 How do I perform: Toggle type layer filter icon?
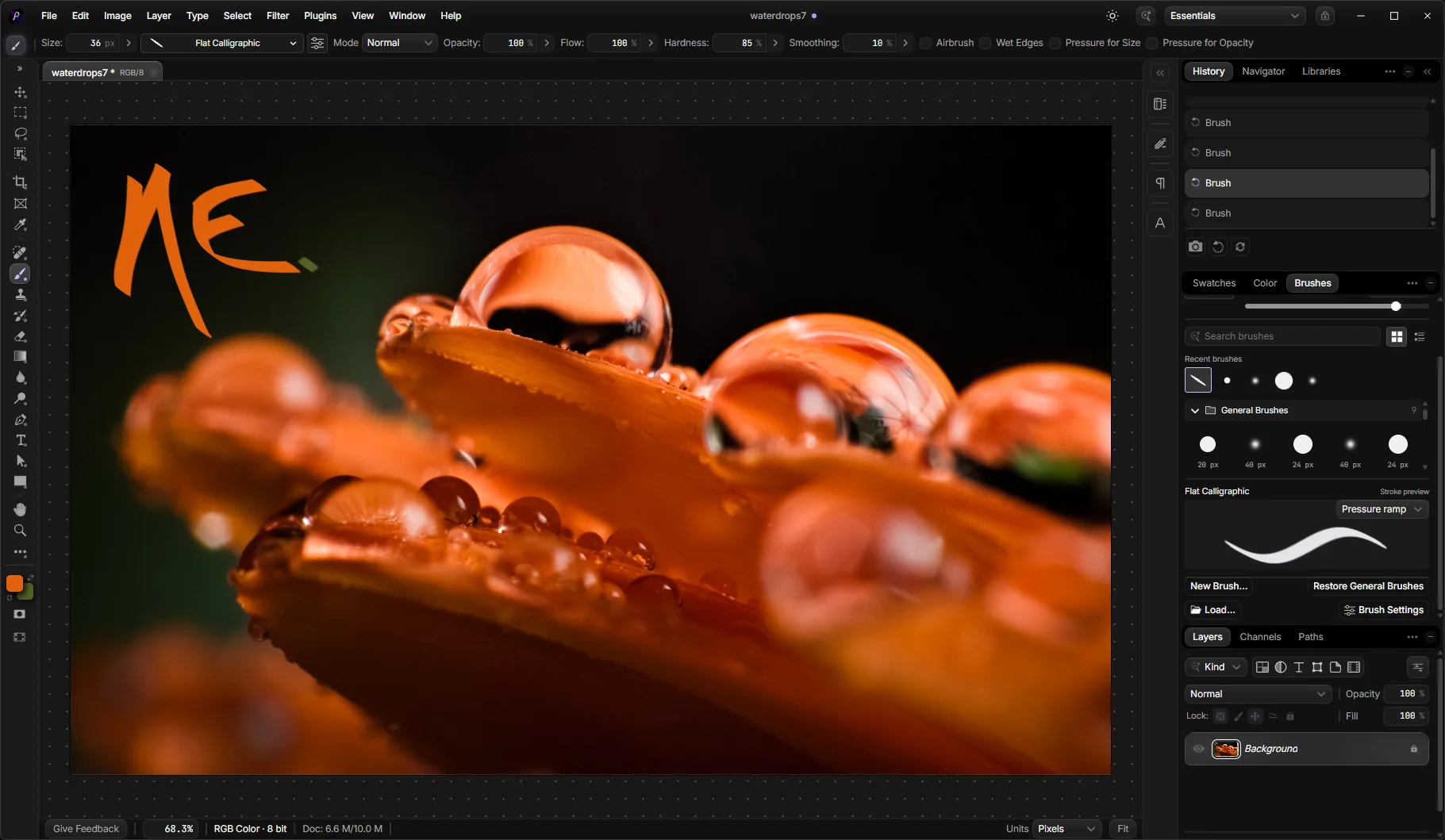point(1299,667)
